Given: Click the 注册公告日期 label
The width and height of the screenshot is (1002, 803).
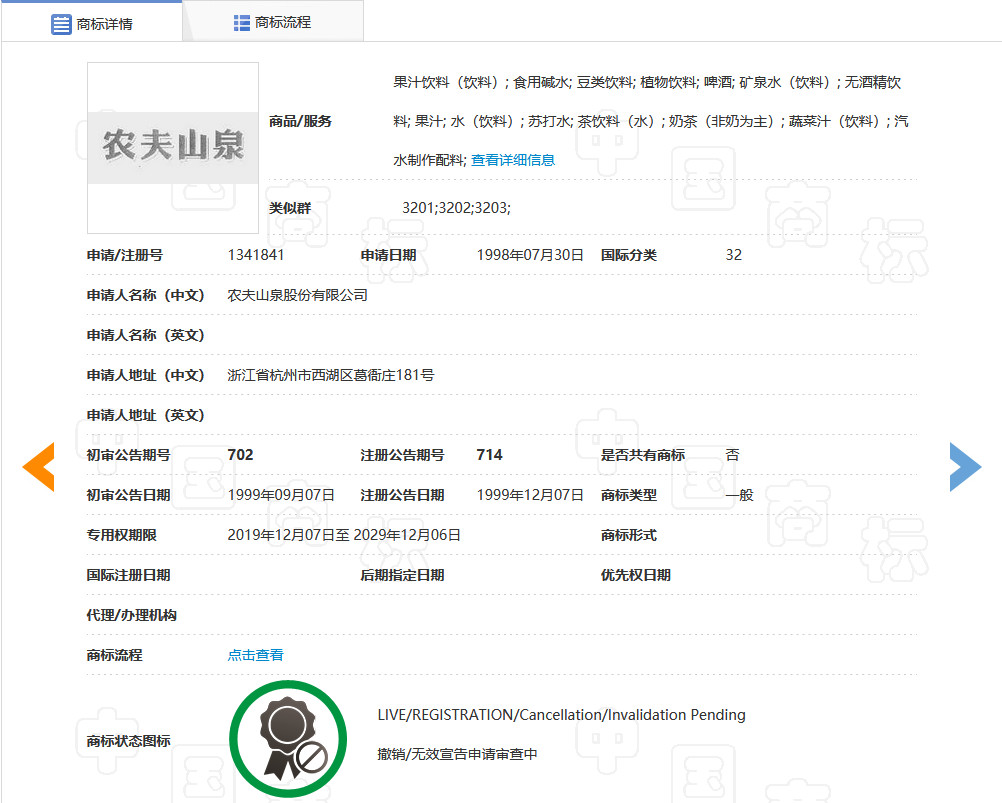Looking at the screenshot, I should [x=403, y=495].
